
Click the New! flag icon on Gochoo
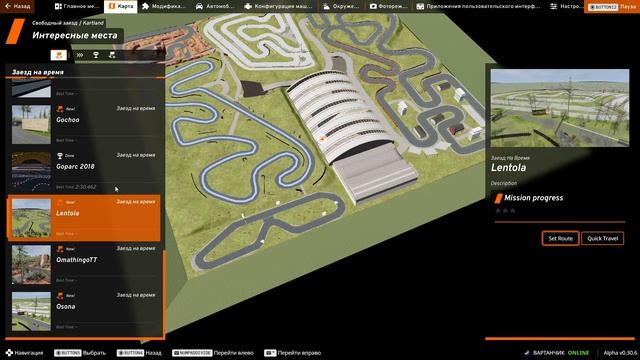(60, 109)
